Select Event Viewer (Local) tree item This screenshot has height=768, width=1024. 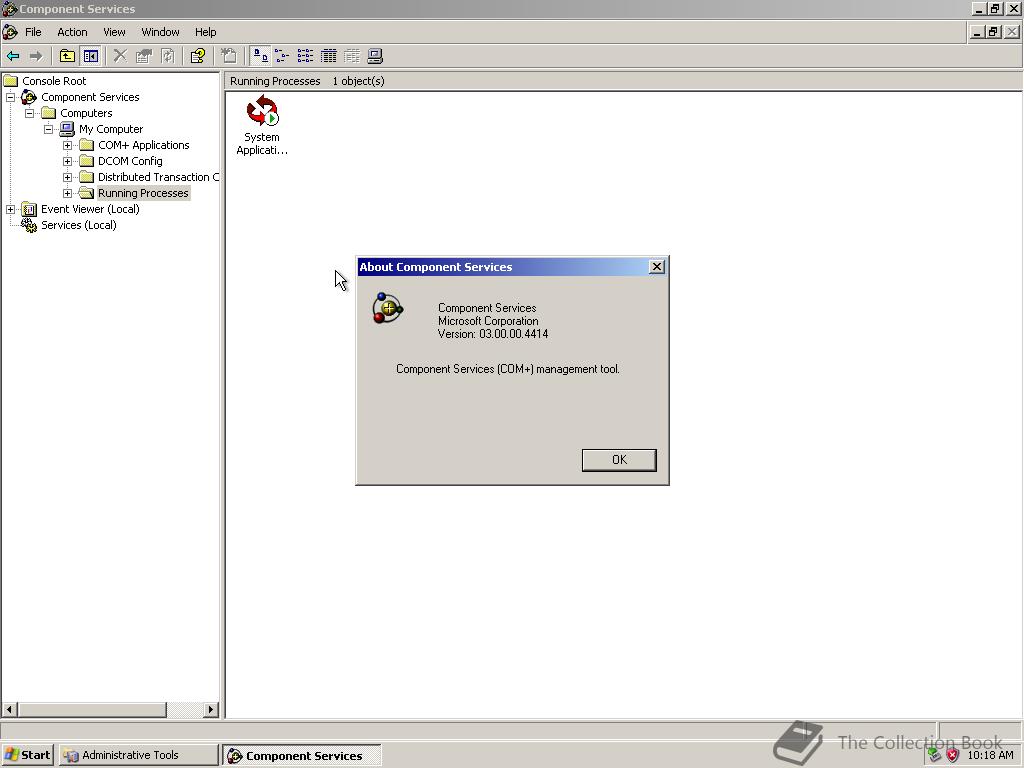coord(90,209)
